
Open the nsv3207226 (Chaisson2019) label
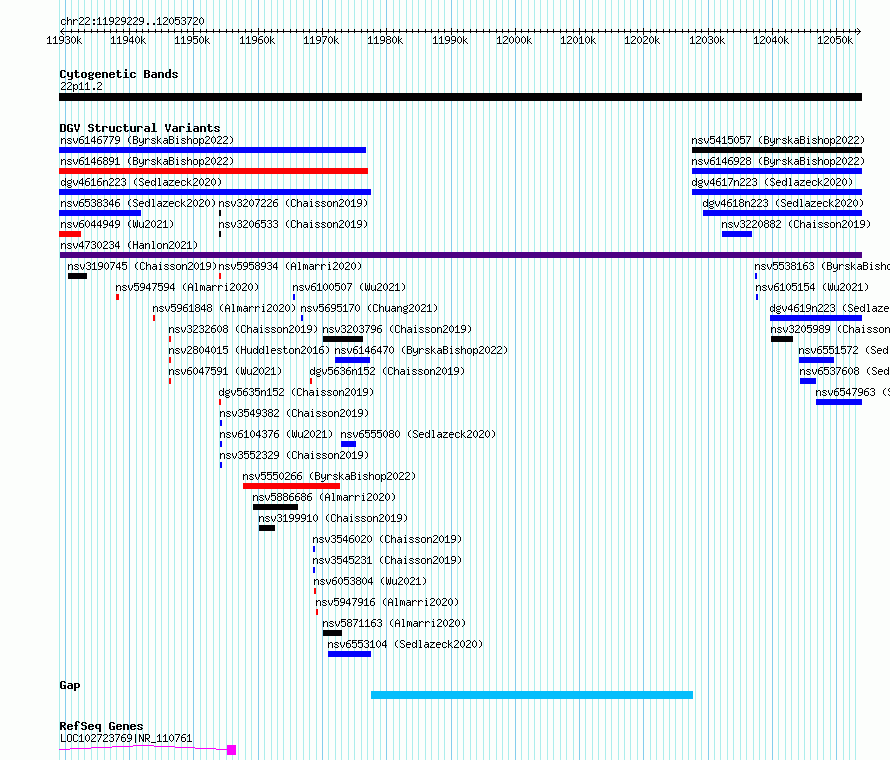(293, 203)
